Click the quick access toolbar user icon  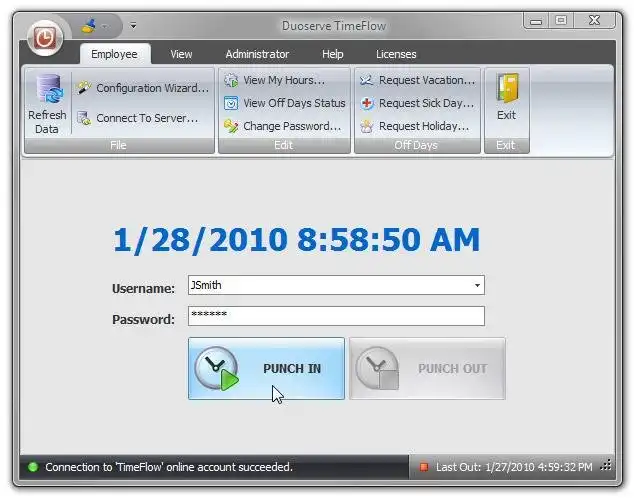(x=89, y=26)
